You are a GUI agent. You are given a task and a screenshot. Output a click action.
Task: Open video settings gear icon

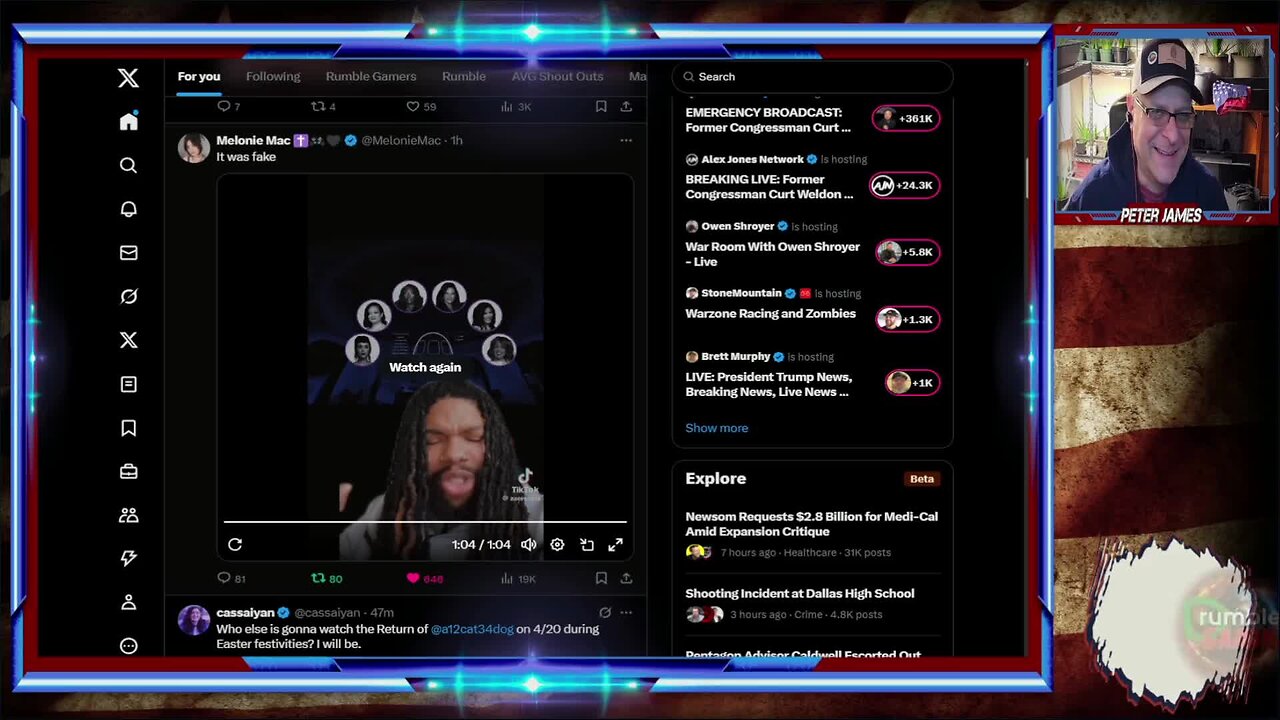[x=557, y=544]
